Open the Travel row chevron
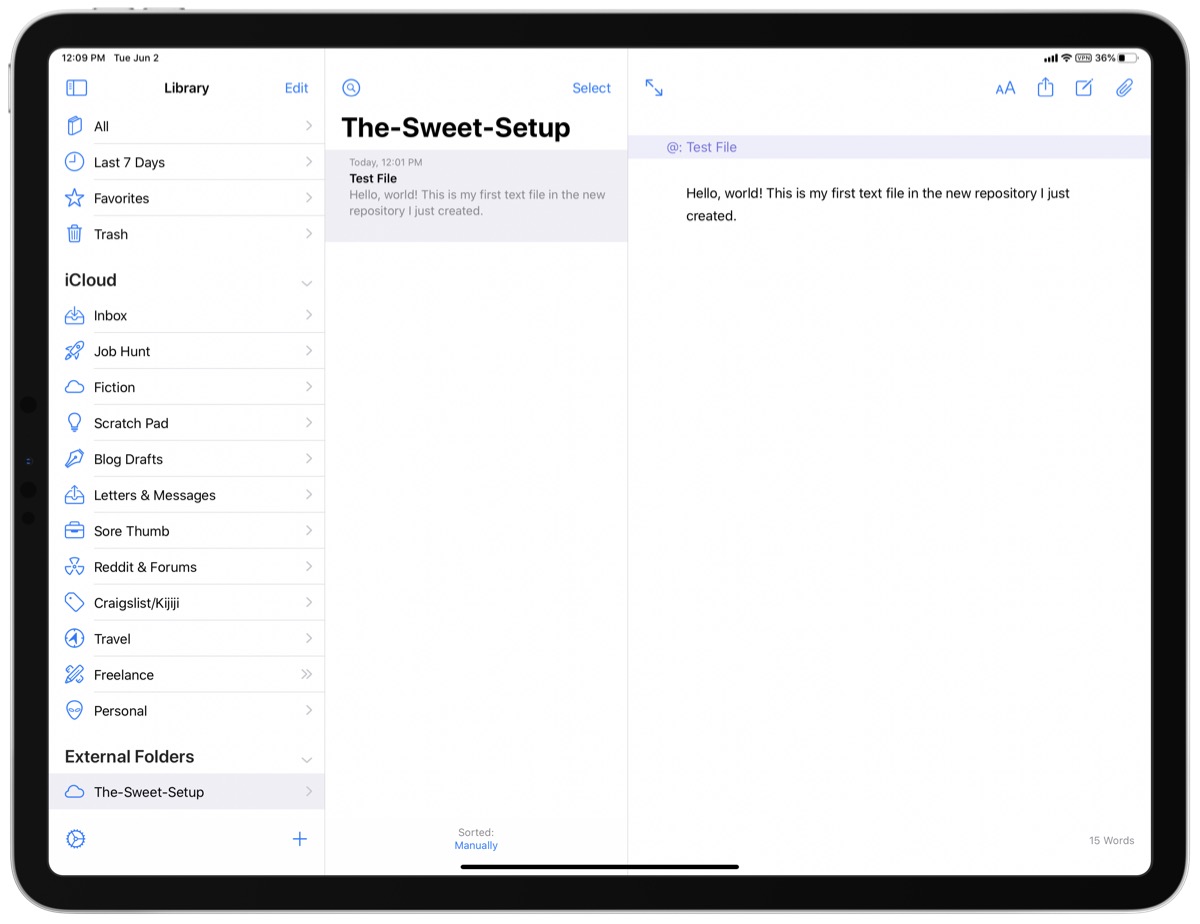 [309, 639]
